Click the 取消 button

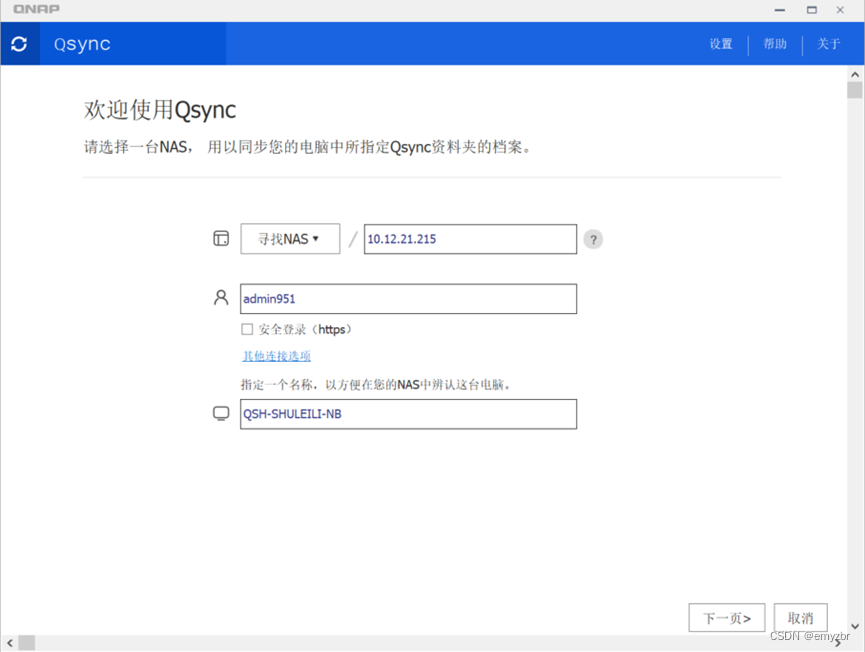(x=800, y=618)
